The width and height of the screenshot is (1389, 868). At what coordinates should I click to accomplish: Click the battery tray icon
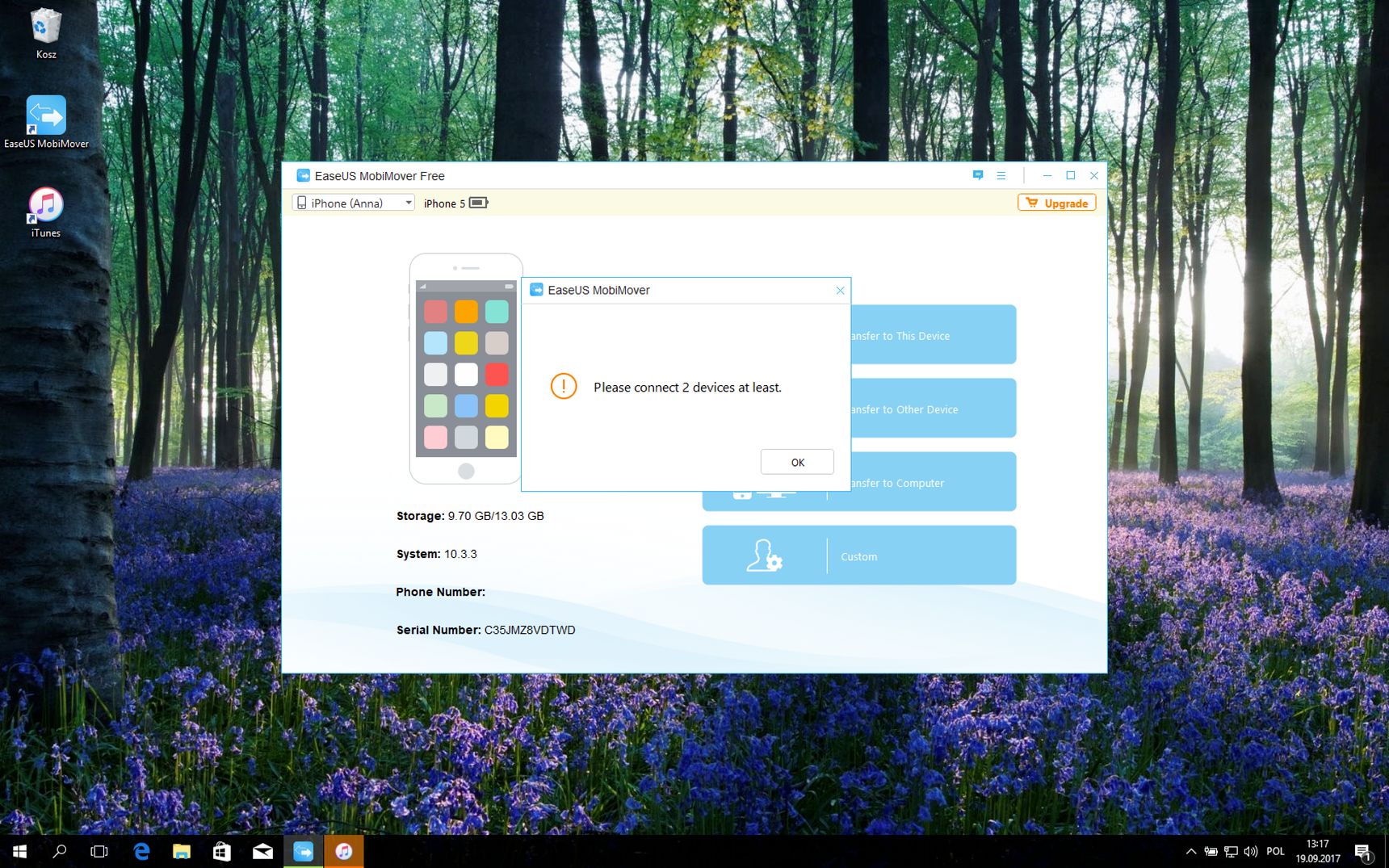point(1211,851)
